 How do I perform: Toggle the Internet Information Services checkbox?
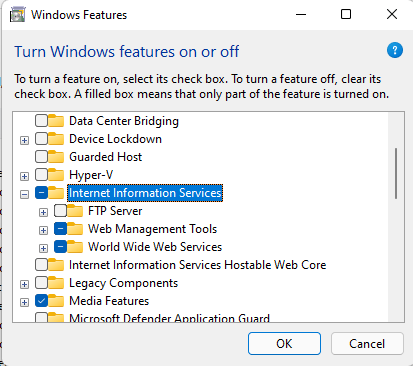(41, 193)
